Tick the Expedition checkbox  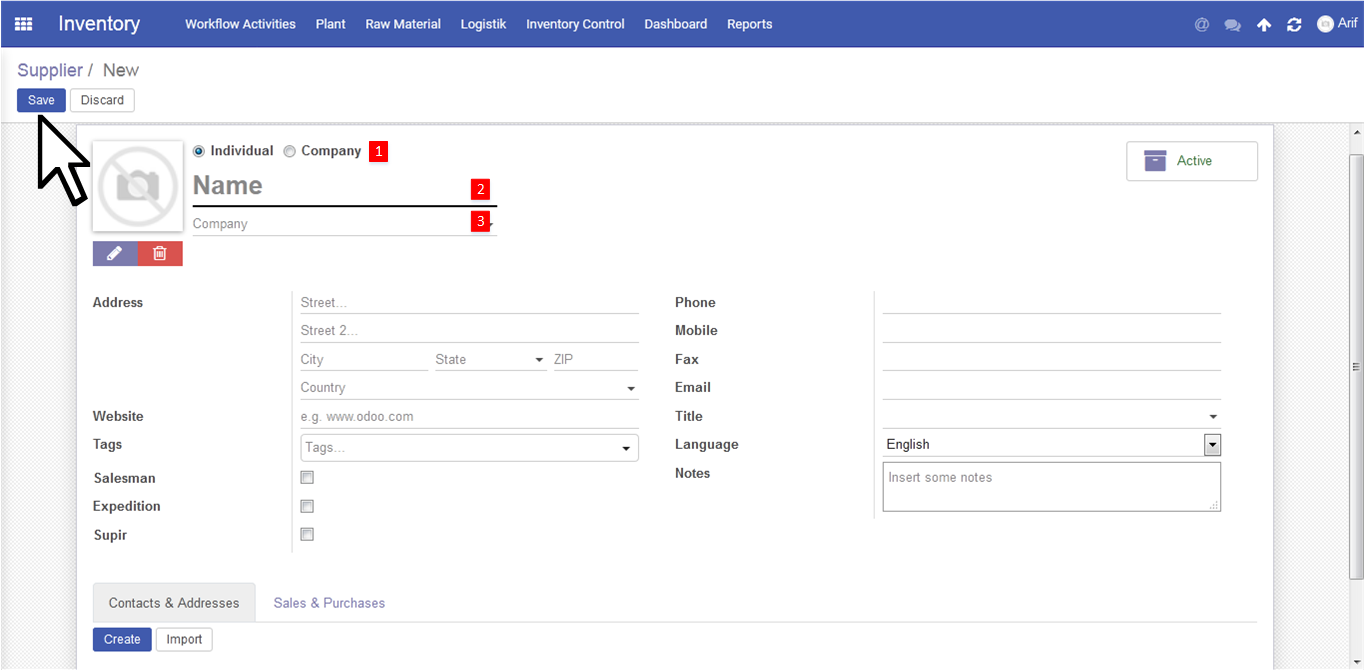(307, 506)
